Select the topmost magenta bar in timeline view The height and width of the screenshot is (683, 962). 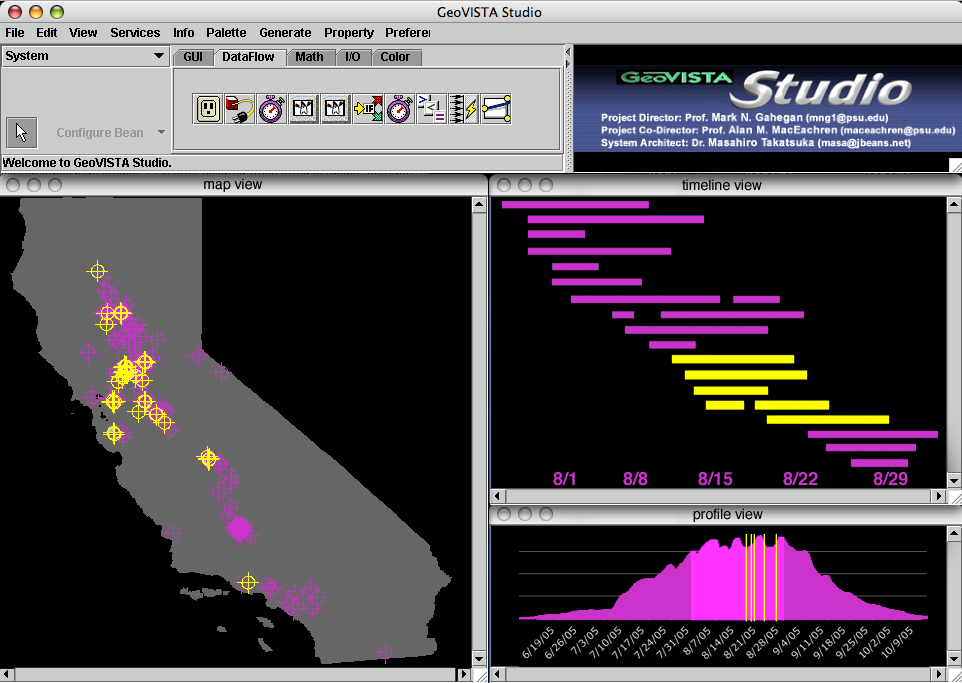[x=575, y=204]
